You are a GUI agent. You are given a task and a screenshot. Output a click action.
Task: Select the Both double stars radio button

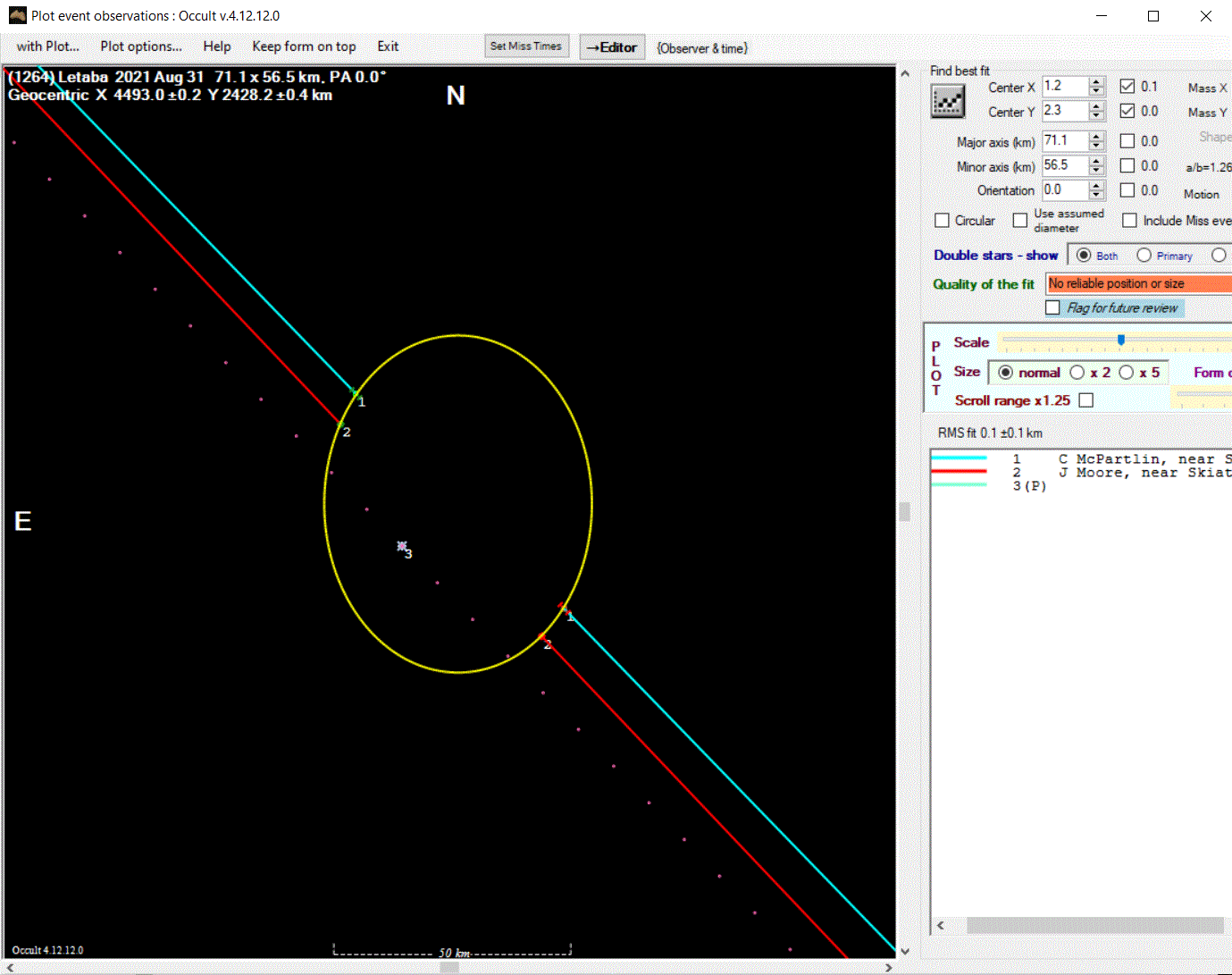tap(1084, 256)
